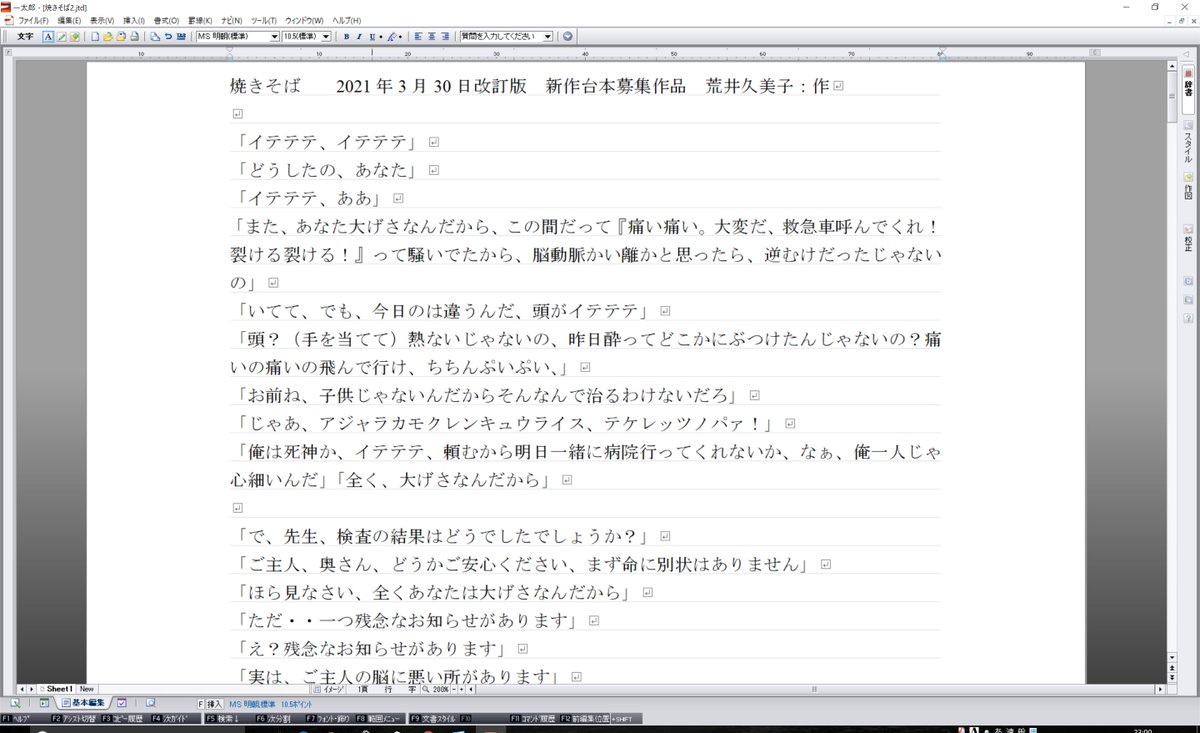The image size is (1200, 733).
Task: Click the Save toolbar icon
Action: coord(120,37)
